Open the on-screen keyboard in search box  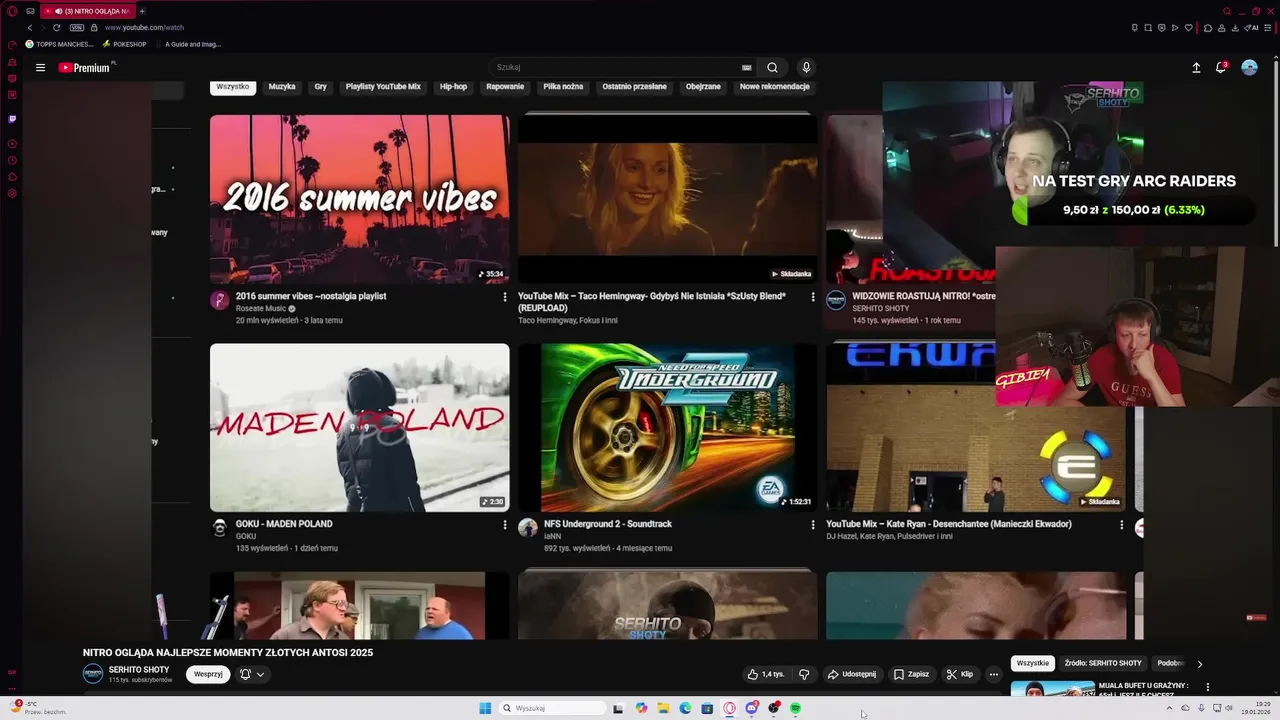(746, 68)
